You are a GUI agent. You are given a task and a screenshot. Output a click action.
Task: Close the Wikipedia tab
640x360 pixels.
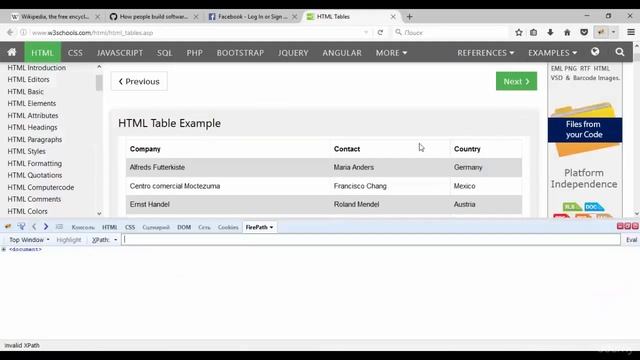(x=97, y=17)
